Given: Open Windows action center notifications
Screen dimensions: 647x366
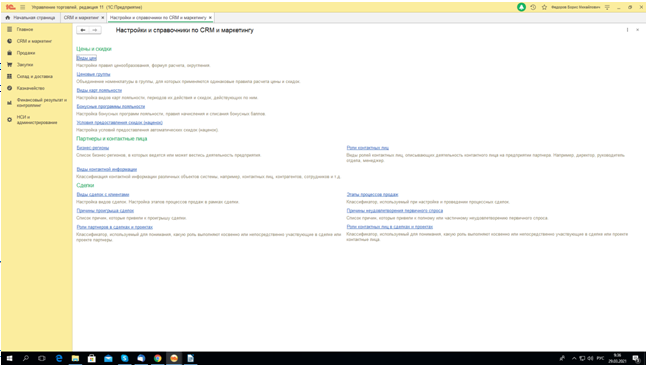Looking at the screenshot, I should click(636, 359).
